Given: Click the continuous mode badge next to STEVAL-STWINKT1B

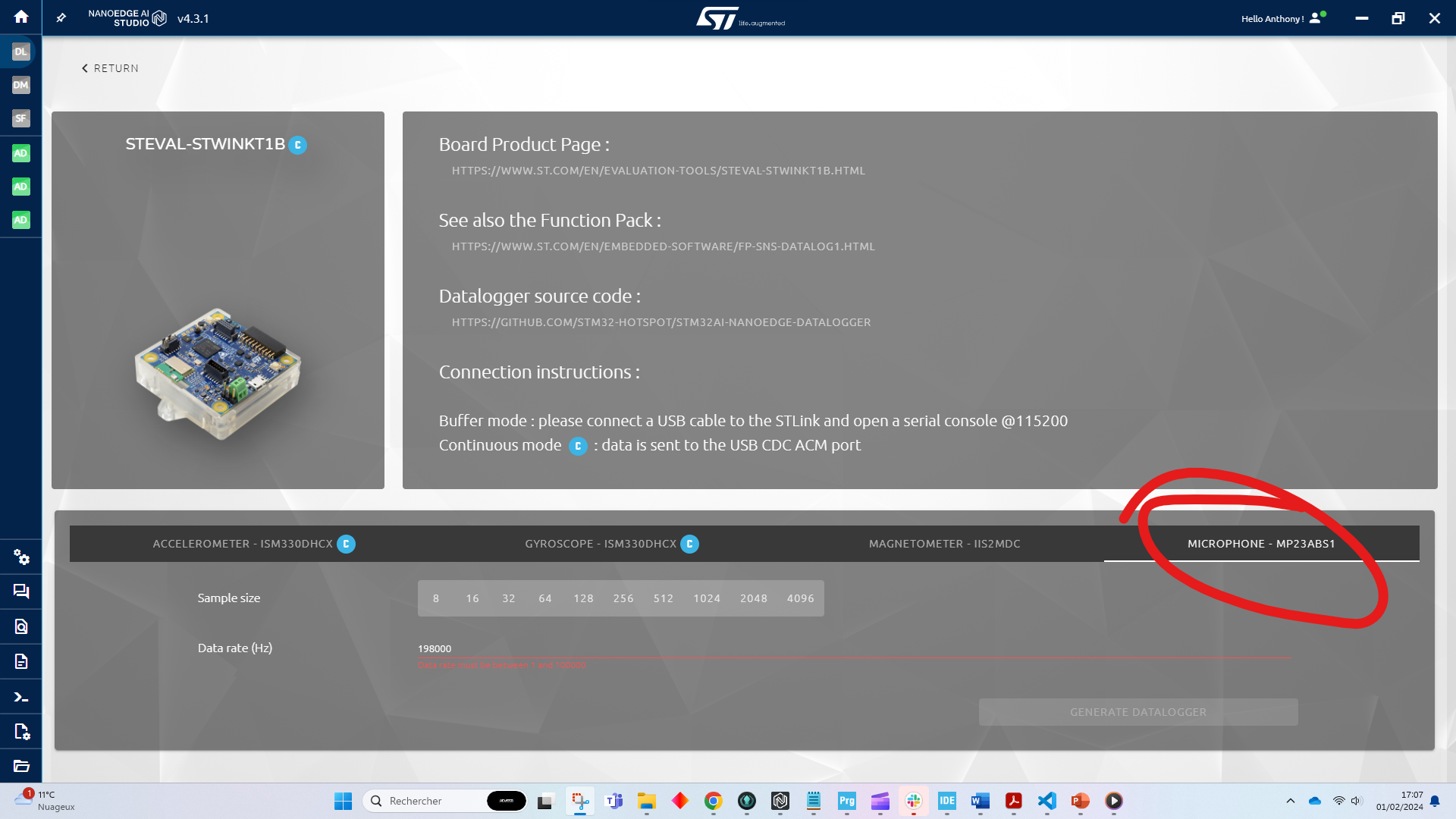Looking at the screenshot, I should 298,145.
